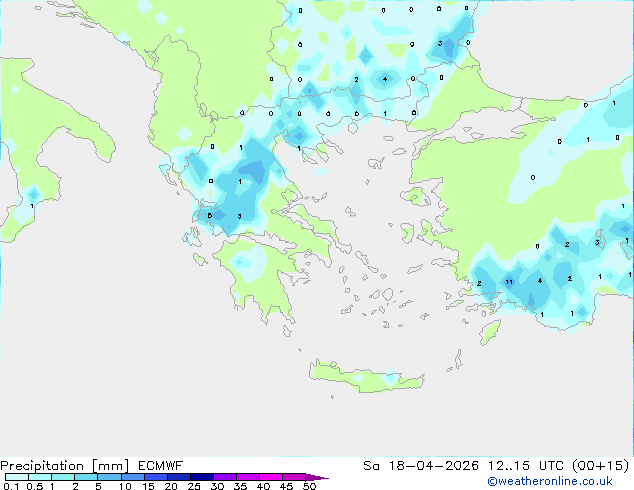Pick the 30–35 mm purple legend swatch
Viewport: 634px width, 490px height.
point(224,477)
